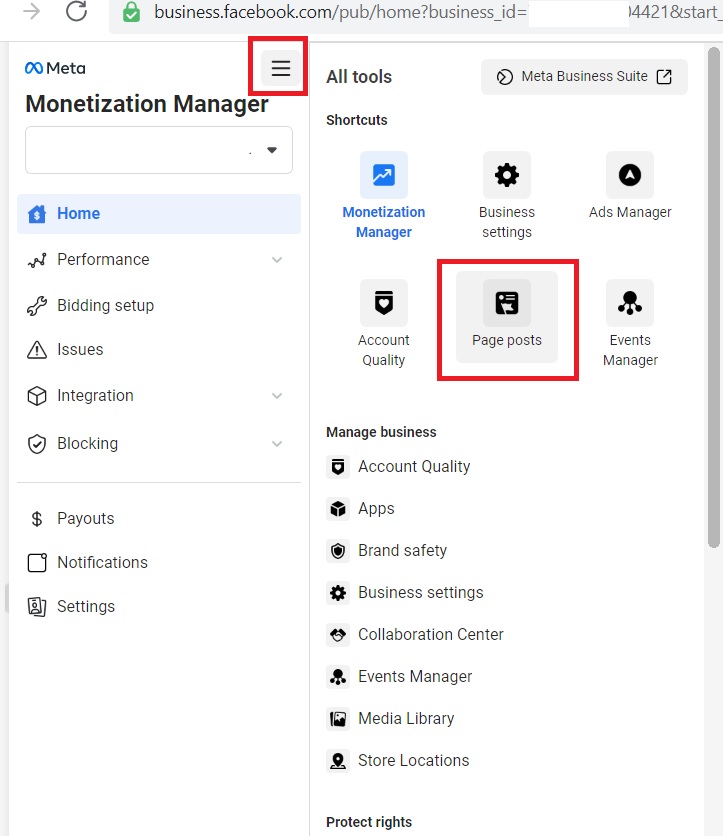Click the All tools title
The width and height of the screenshot is (723, 836).
(359, 77)
